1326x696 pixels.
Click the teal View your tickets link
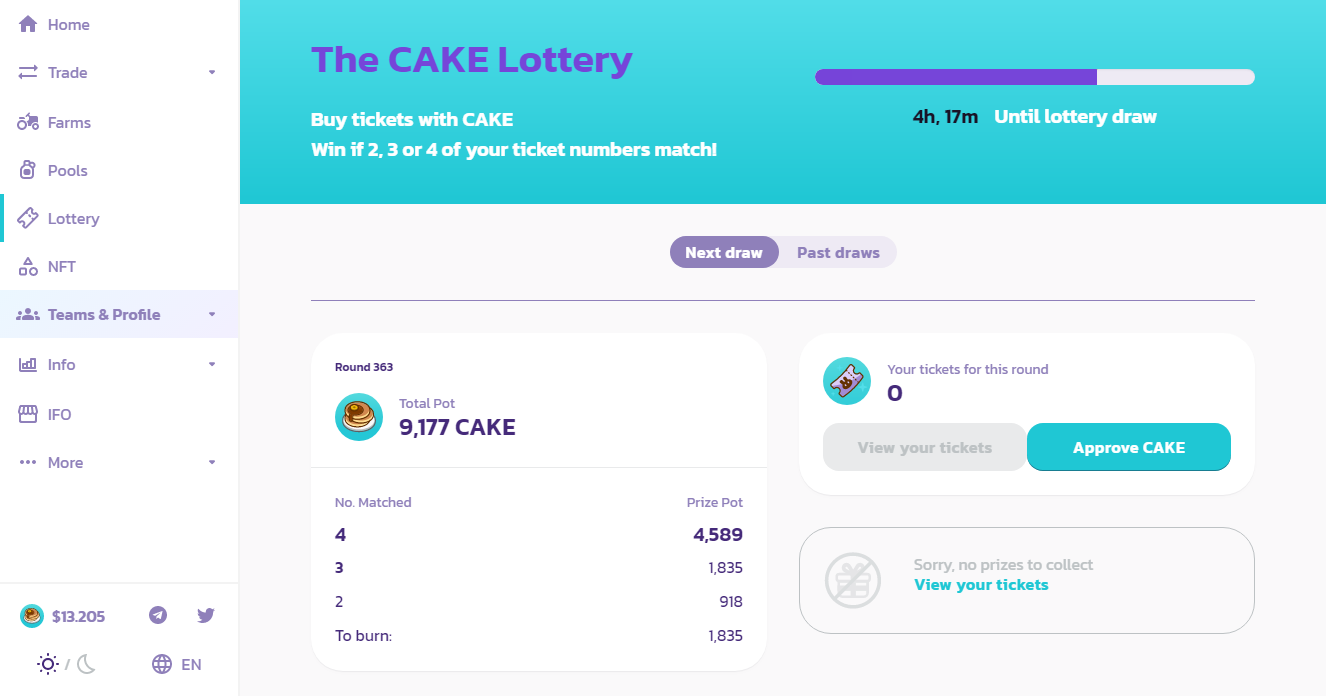point(981,585)
